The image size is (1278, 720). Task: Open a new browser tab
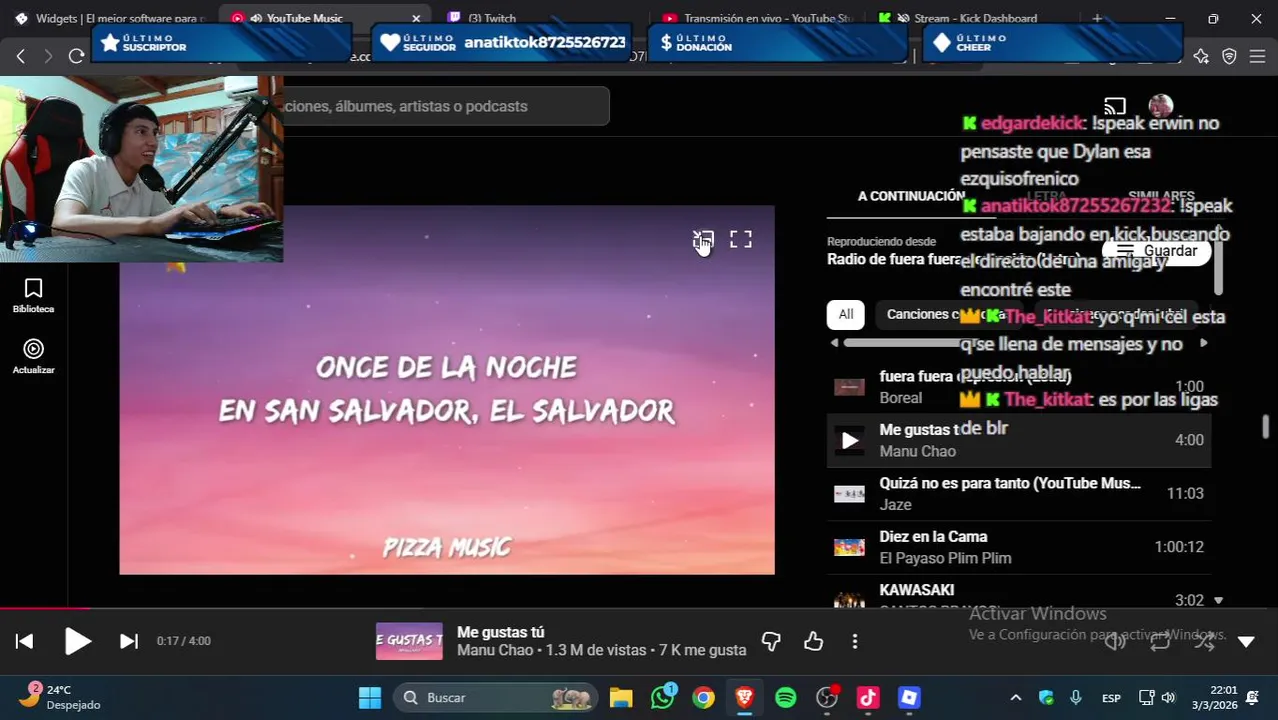tap(1097, 18)
